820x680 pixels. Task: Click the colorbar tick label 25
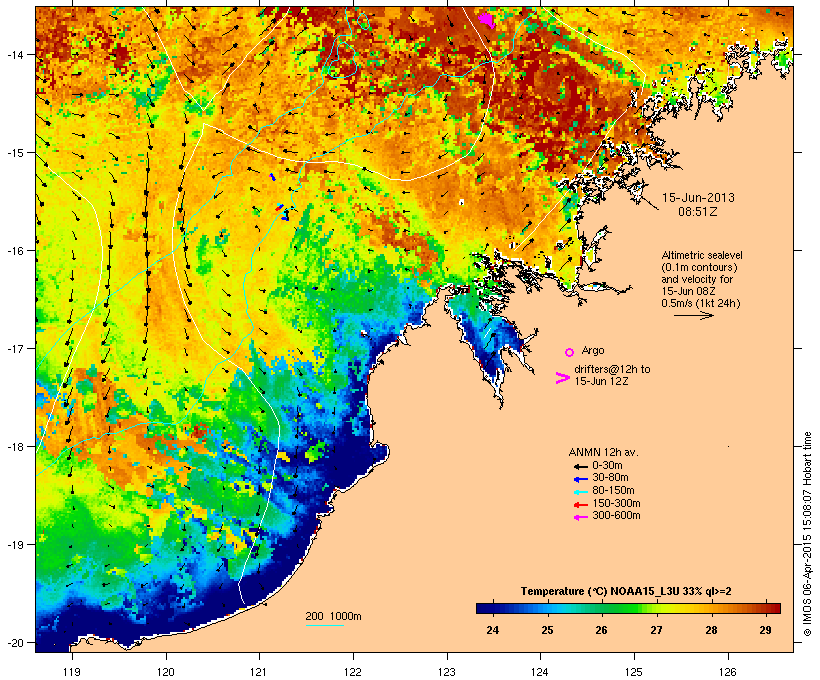[x=547, y=630]
